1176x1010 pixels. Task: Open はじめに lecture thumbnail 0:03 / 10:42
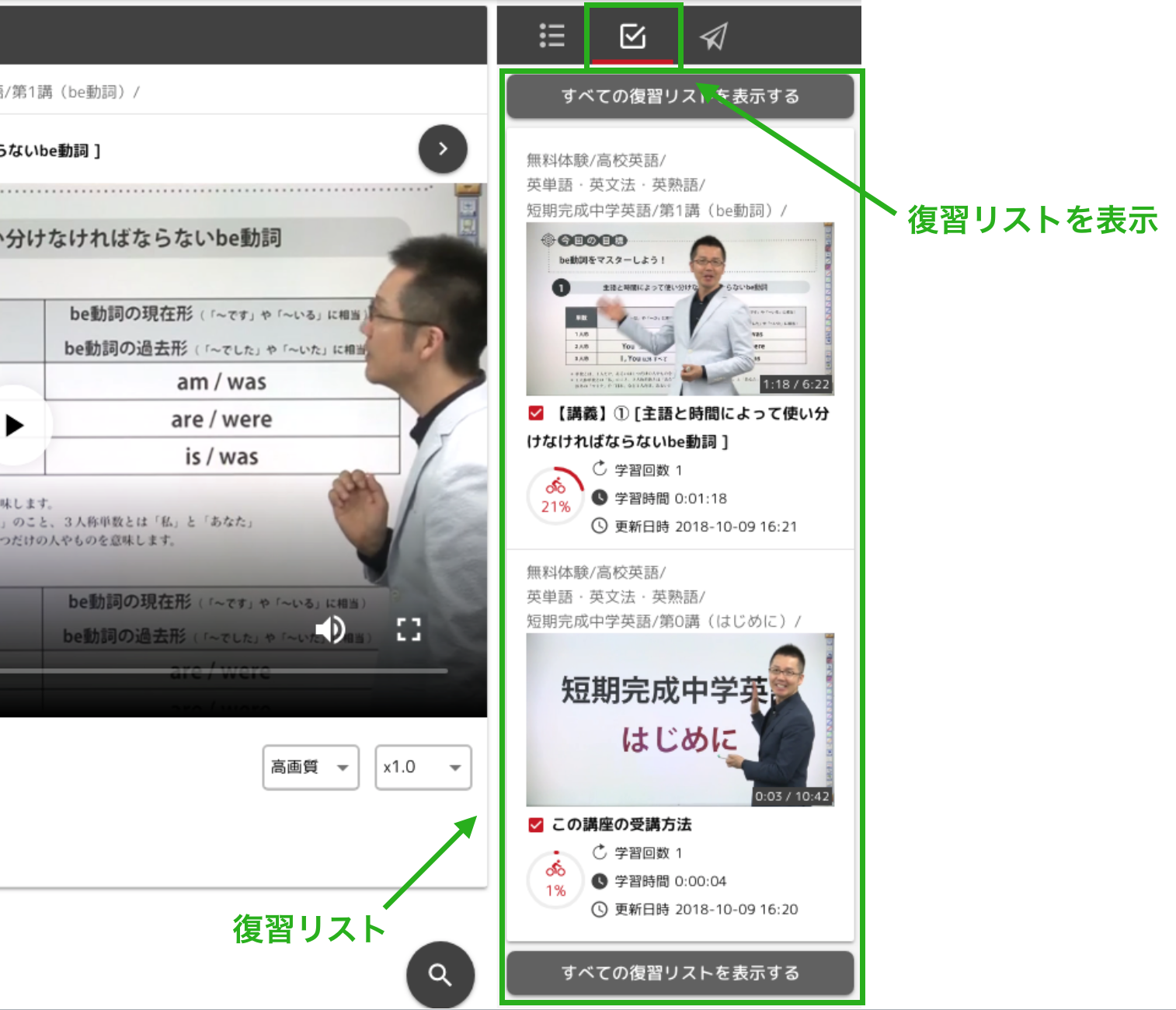(x=680, y=719)
